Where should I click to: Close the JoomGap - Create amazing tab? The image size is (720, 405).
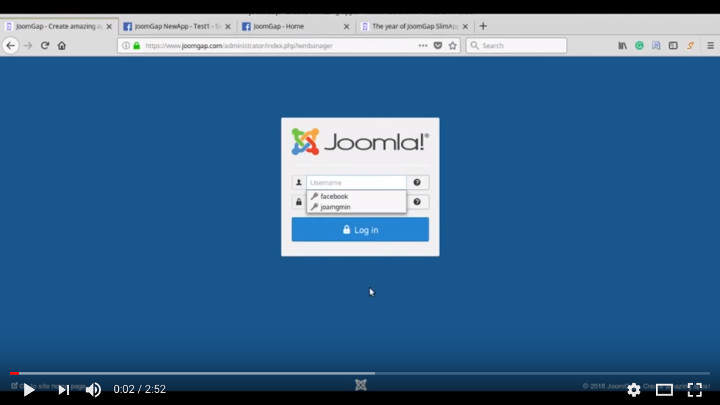pyautogui.click(x=109, y=27)
